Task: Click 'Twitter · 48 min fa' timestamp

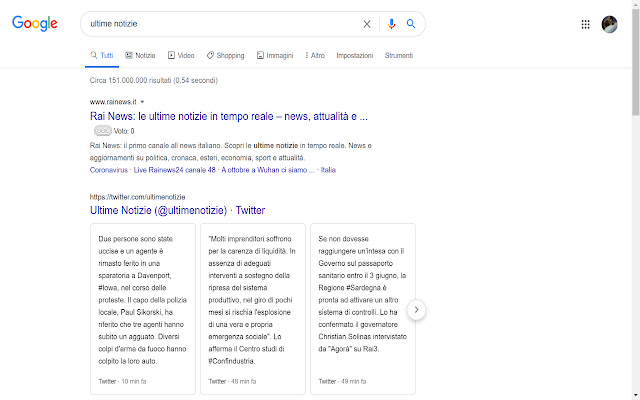Action: [x=232, y=382]
